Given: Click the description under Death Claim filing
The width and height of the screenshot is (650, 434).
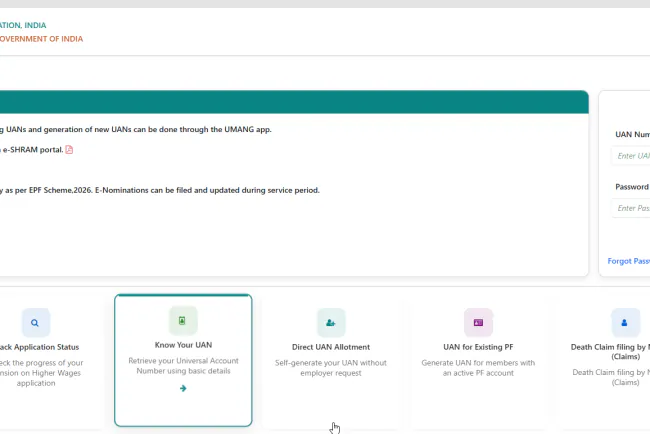Looking at the screenshot, I should coord(611,377).
